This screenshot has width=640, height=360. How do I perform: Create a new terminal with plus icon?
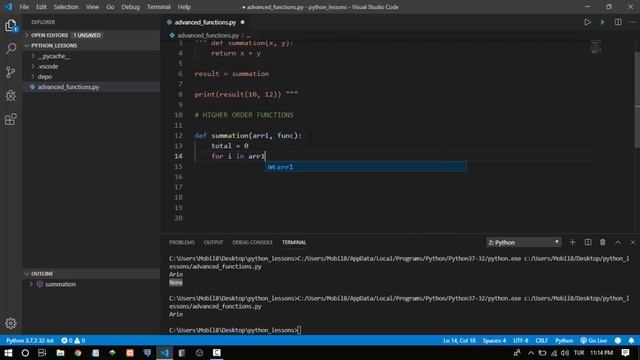click(572, 242)
